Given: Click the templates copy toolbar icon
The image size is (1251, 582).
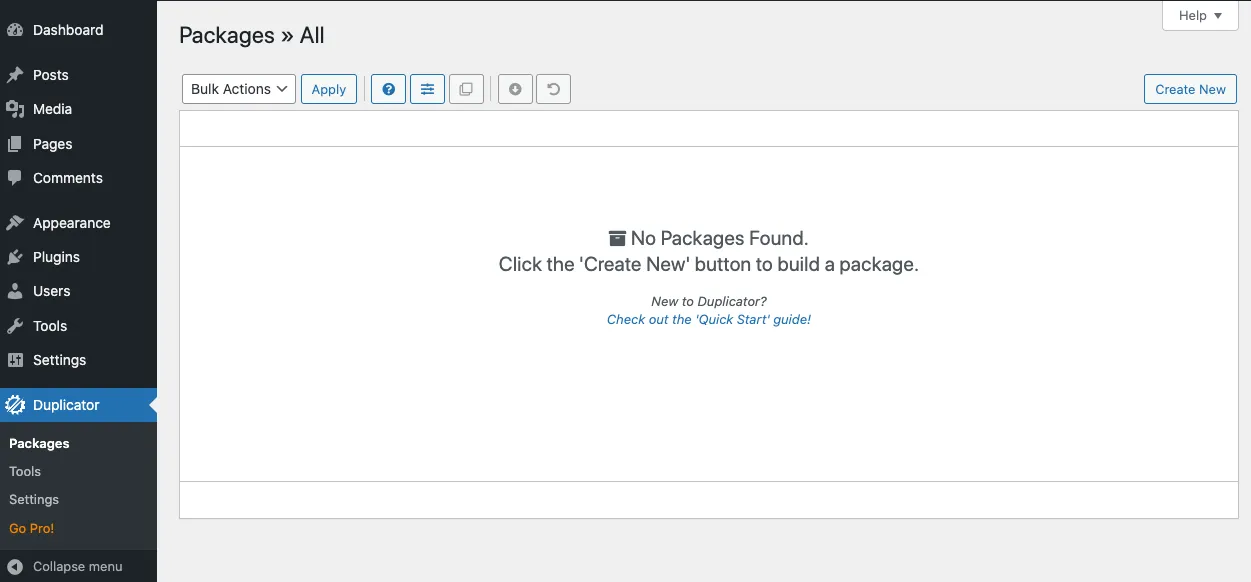Looking at the screenshot, I should 466,89.
